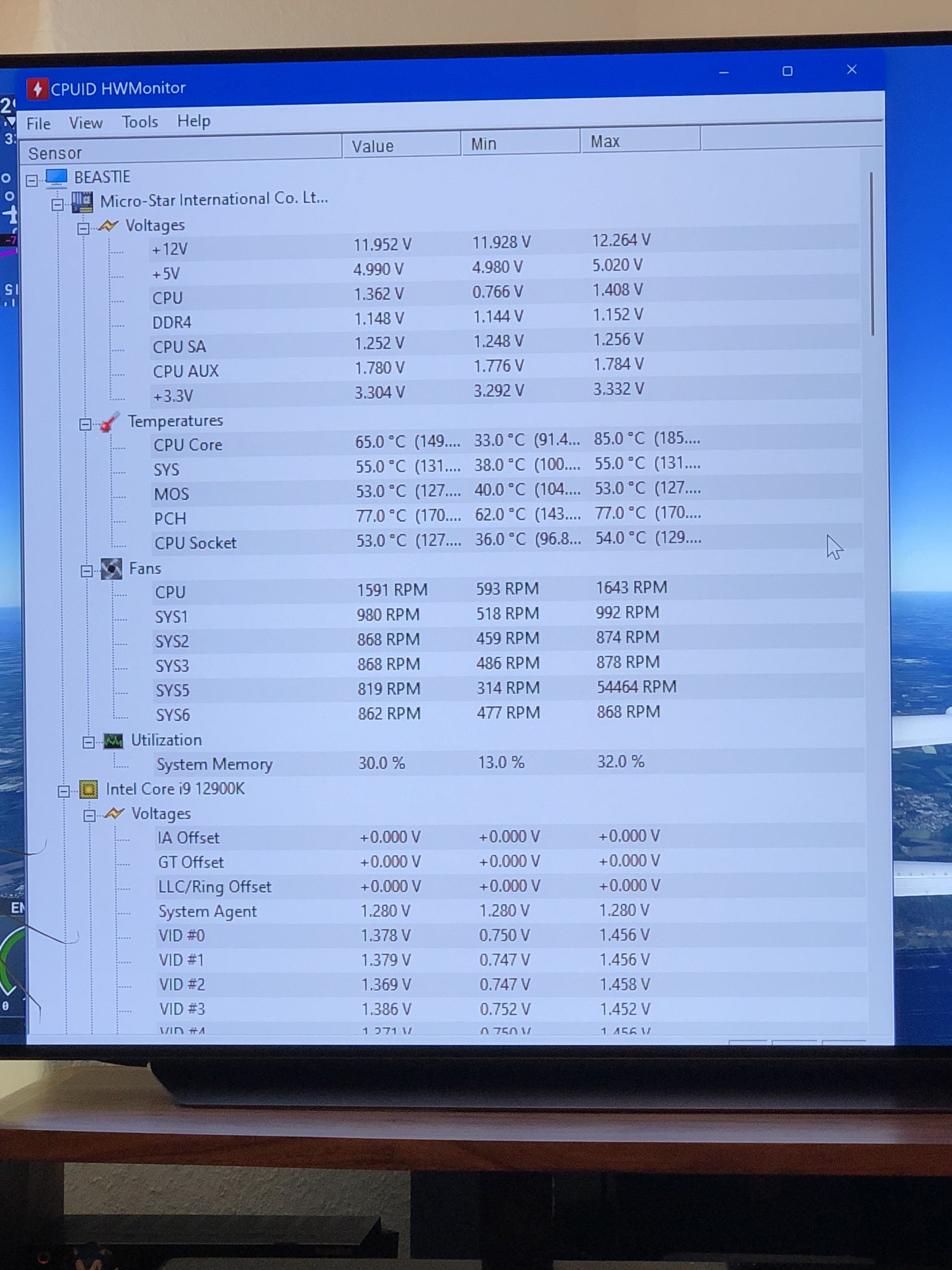Click the Max column header
Viewport: 952px width, 1270px height.
(x=605, y=142)
